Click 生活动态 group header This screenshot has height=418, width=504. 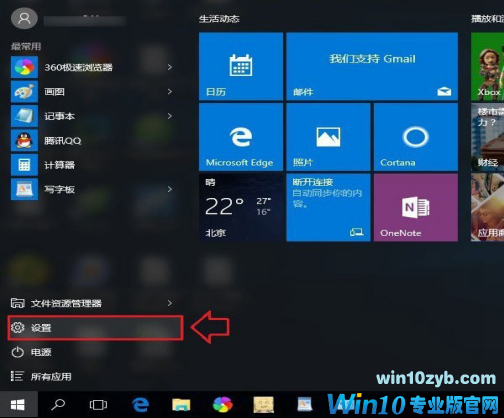point(219,19)
